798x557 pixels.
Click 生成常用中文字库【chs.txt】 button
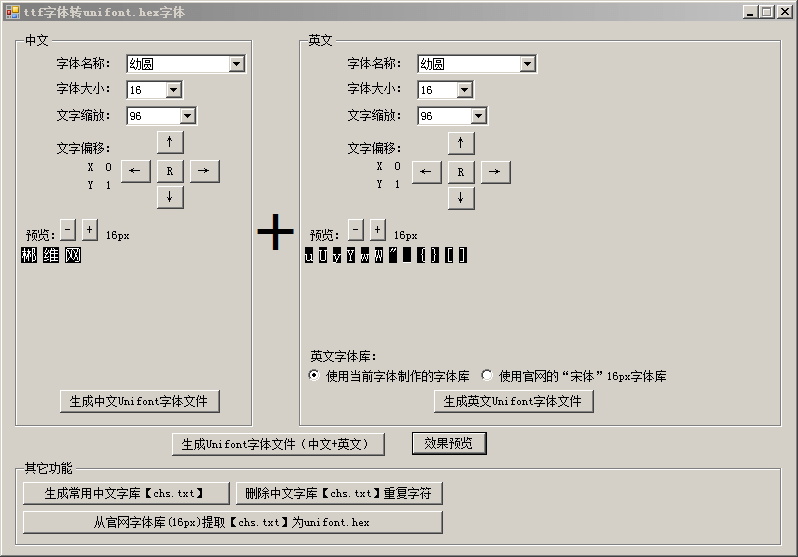tap(126, 493)
